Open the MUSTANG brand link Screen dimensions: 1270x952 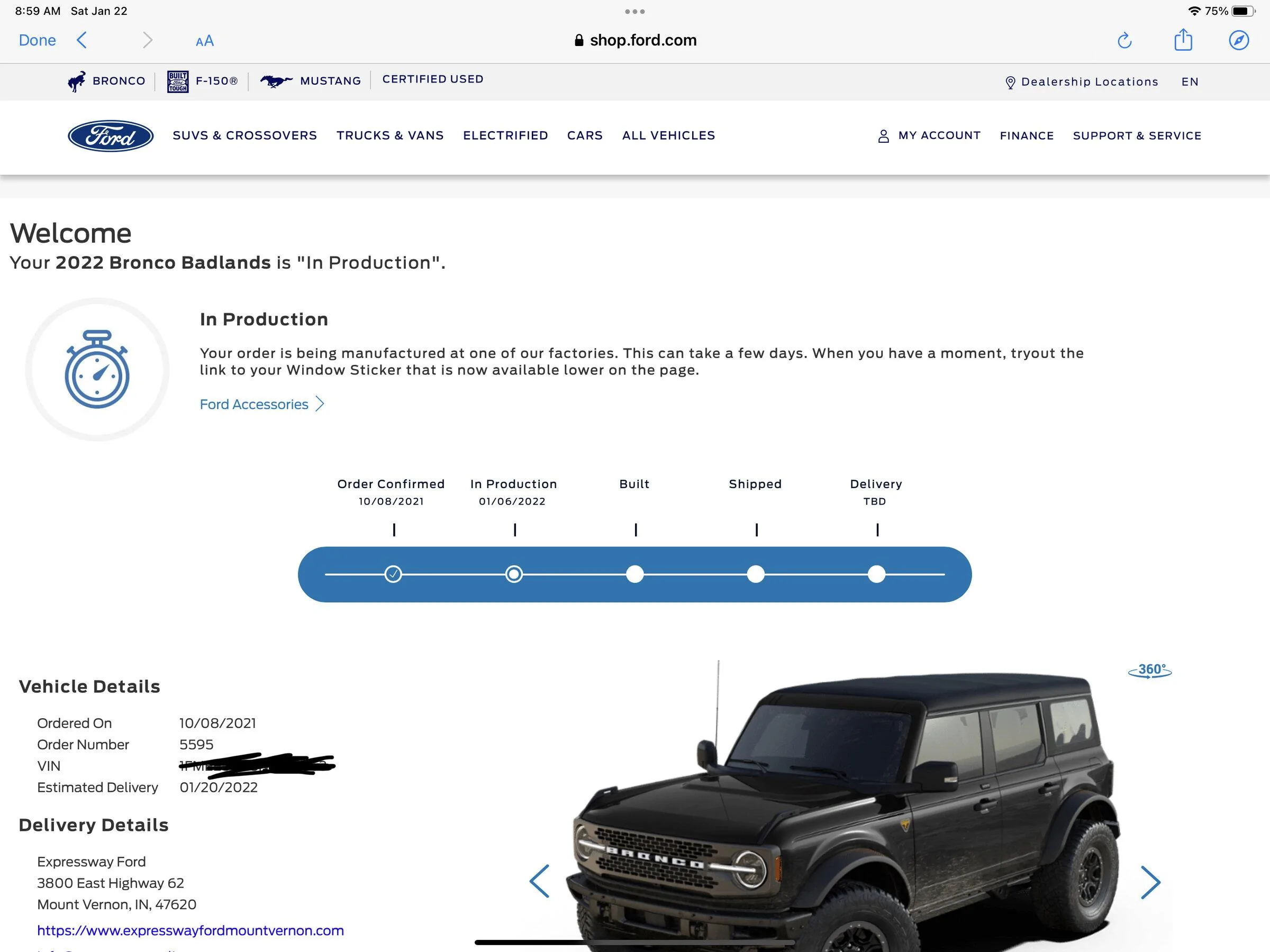[331, 81]
